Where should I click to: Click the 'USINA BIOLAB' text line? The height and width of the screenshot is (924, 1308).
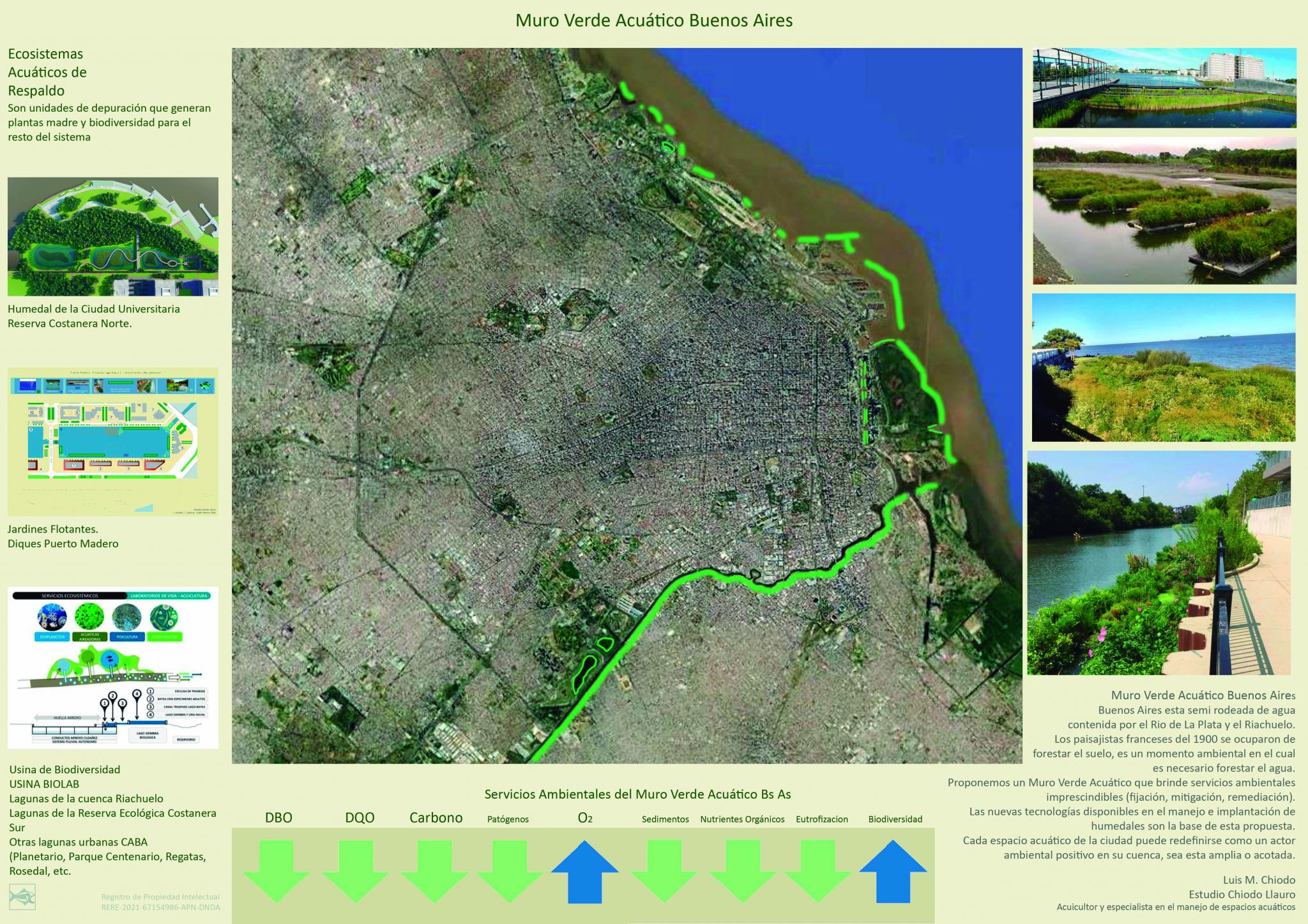[x=44, y=784]
